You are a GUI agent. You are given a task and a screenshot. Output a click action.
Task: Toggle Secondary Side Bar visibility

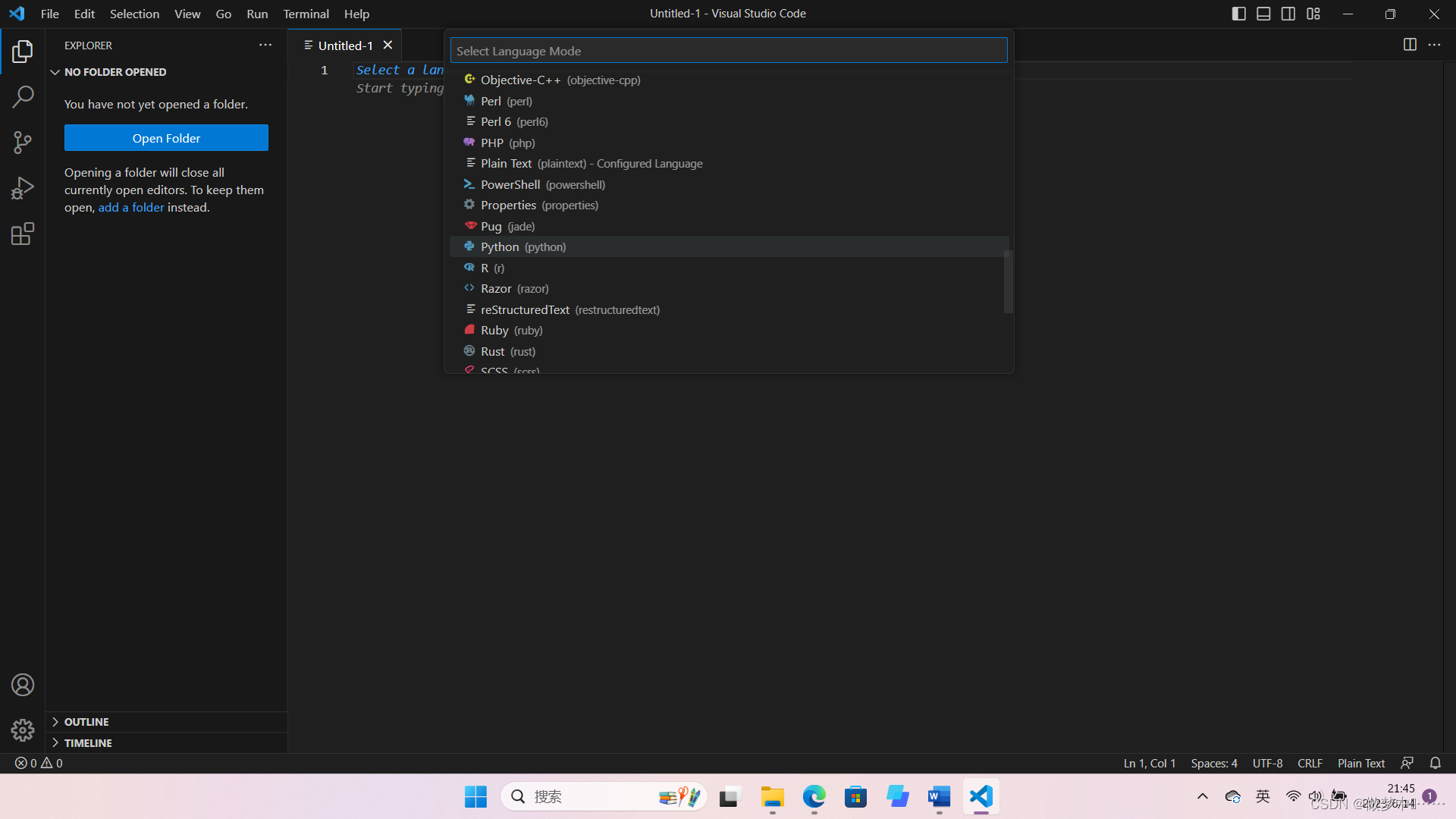tap(1288, 14)
